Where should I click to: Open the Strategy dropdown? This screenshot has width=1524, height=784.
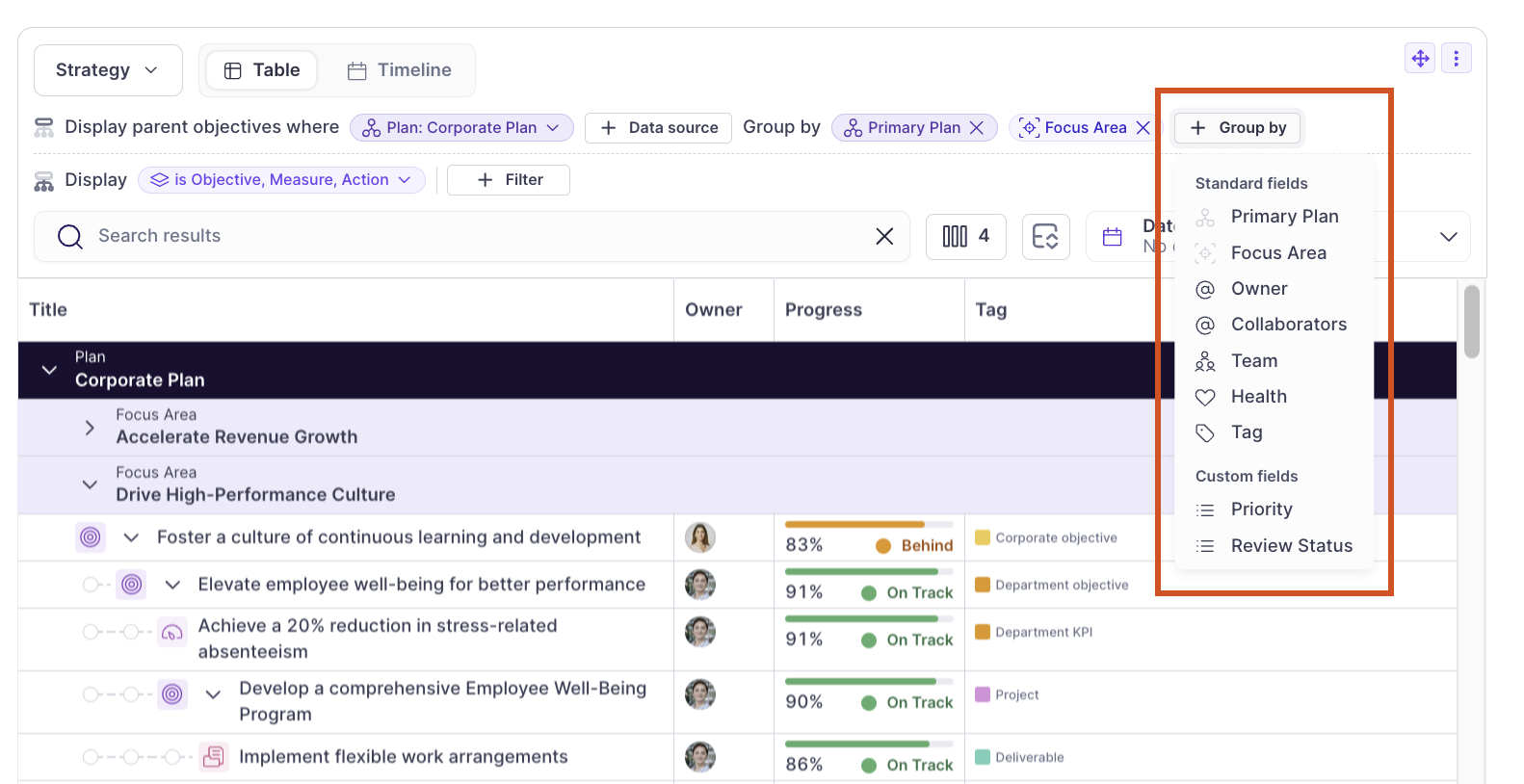click(108, 70)
